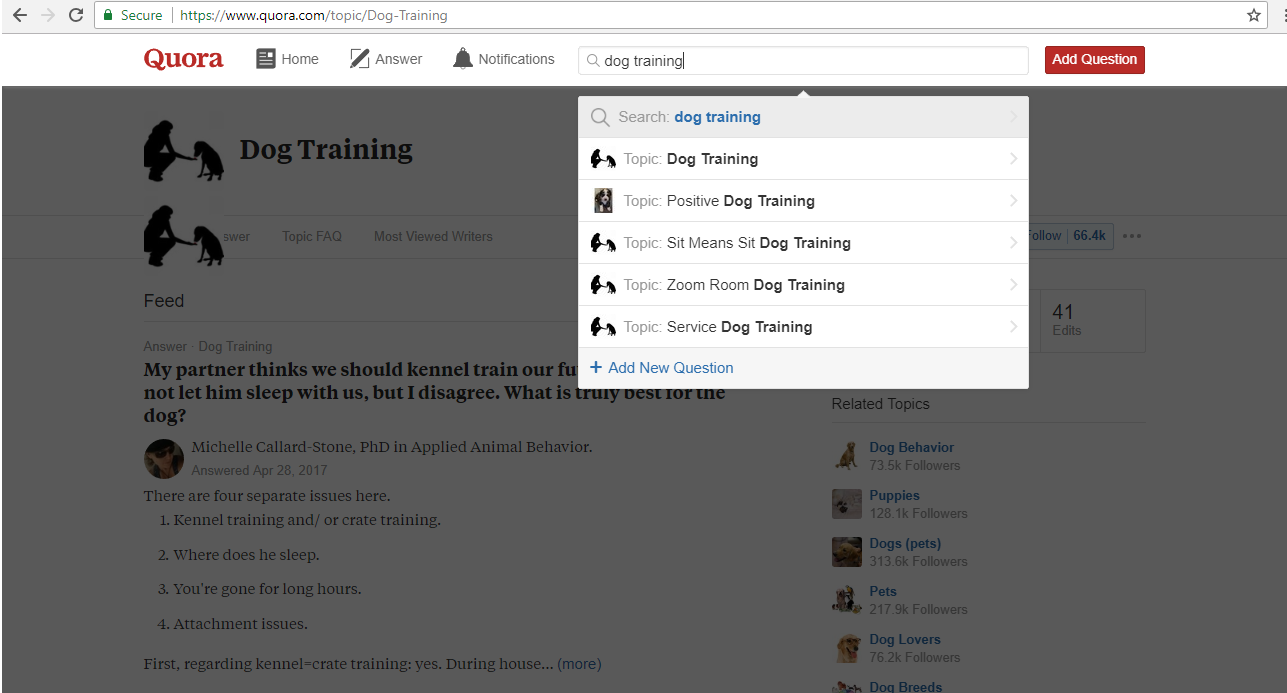1287x693 pixels.
Task: Switch to the Topic FAQ tab
Action: [x=311, y=237]
